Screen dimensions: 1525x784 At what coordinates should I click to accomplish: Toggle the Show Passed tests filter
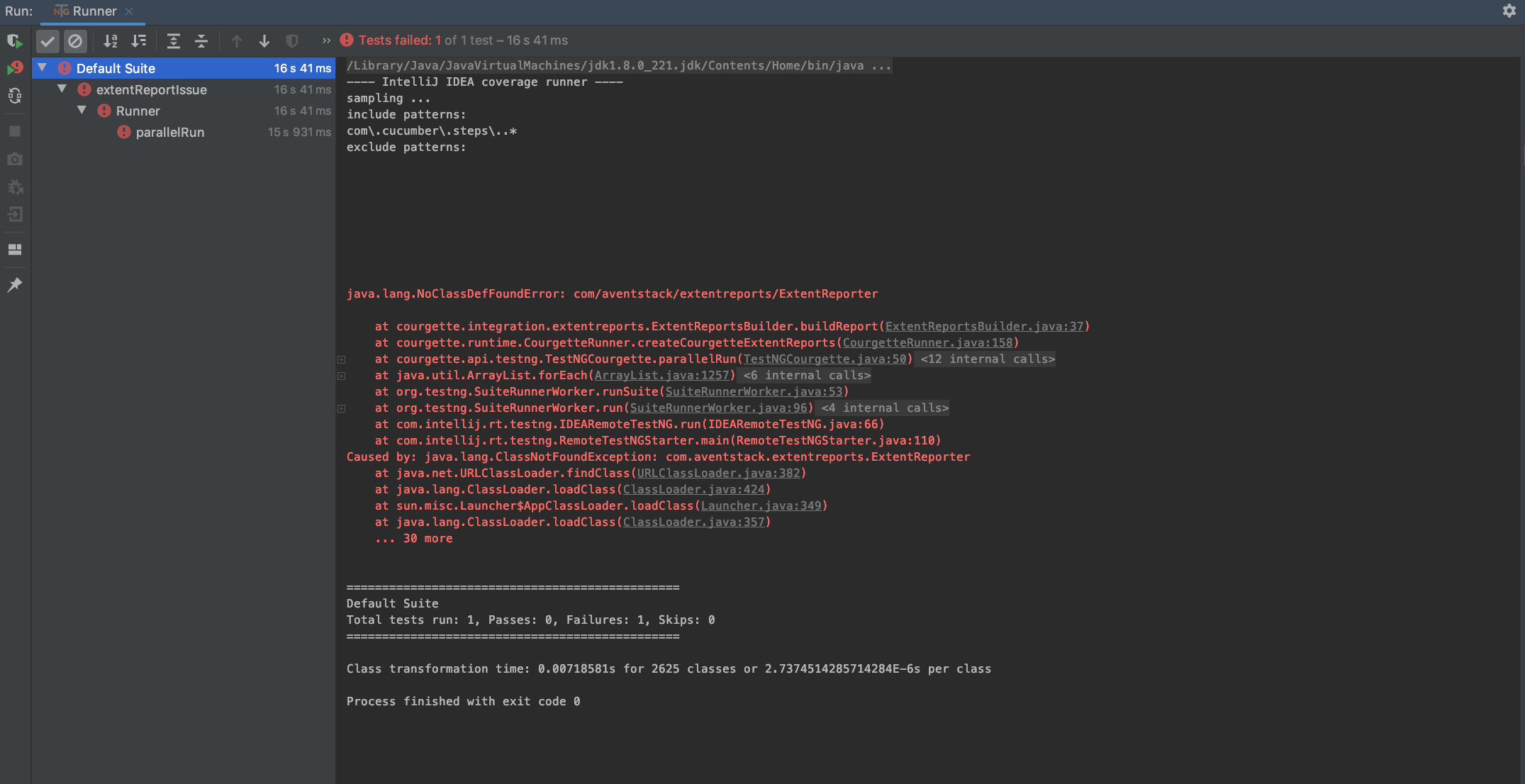(48, 41)
